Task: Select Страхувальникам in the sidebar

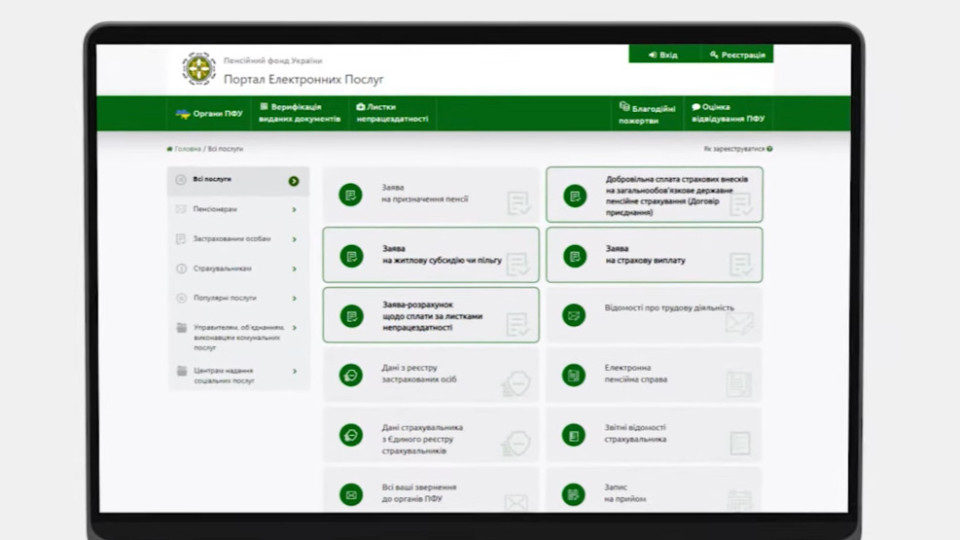Action: 238,269
